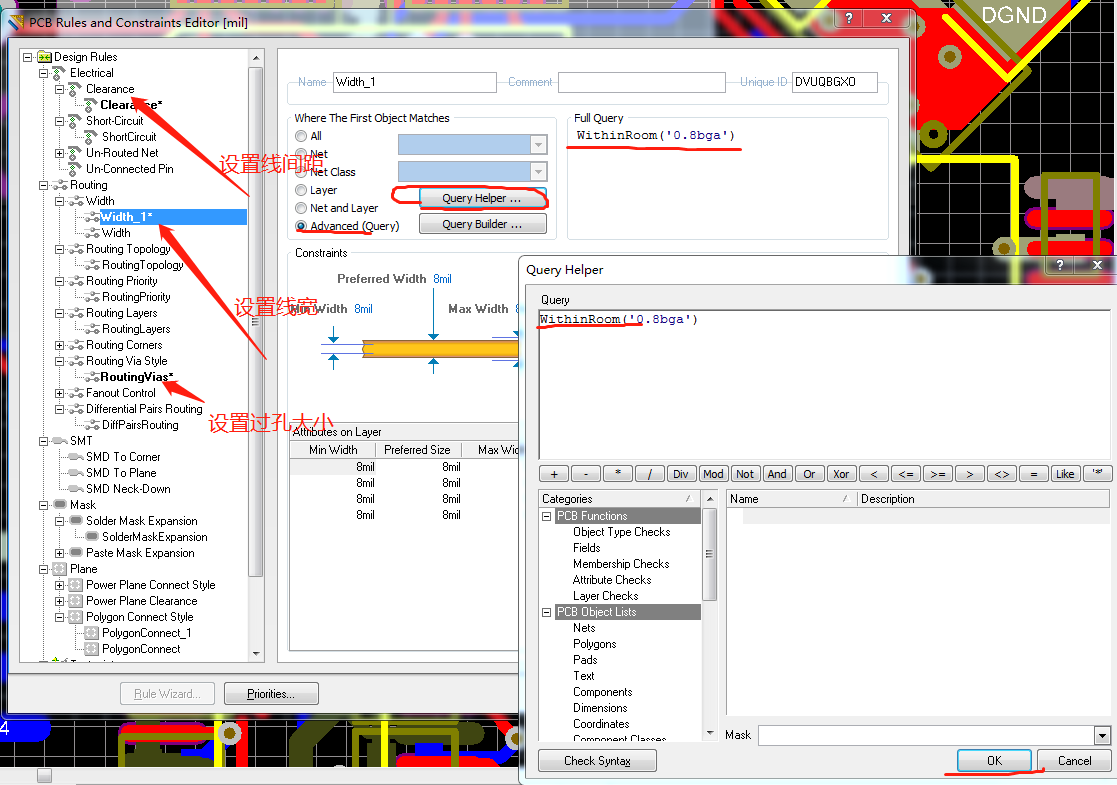Viewport: 1117px width, 785px height.
Task: Select the RoutingVias rule
Action: (x=136, y=377)
